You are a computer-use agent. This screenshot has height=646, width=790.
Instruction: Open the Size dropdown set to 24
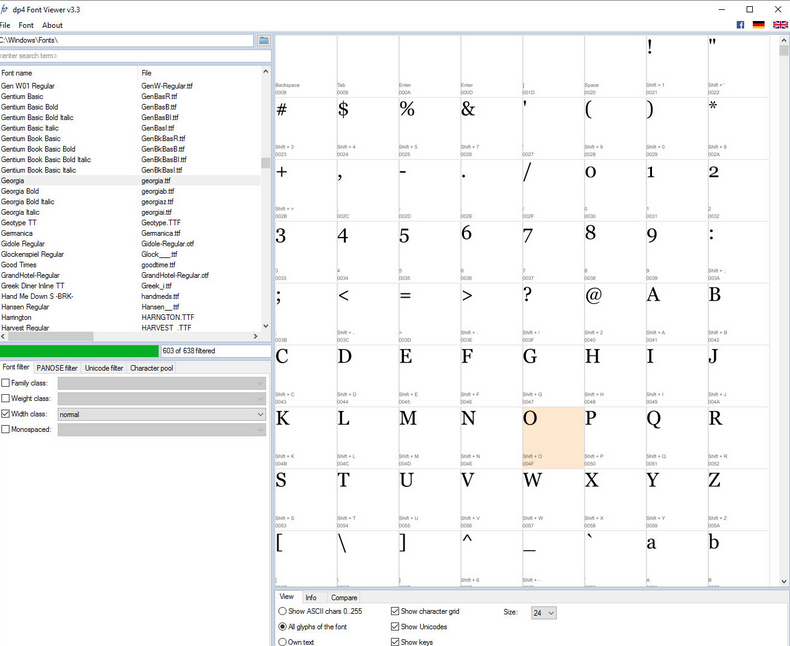coord(544,613)
